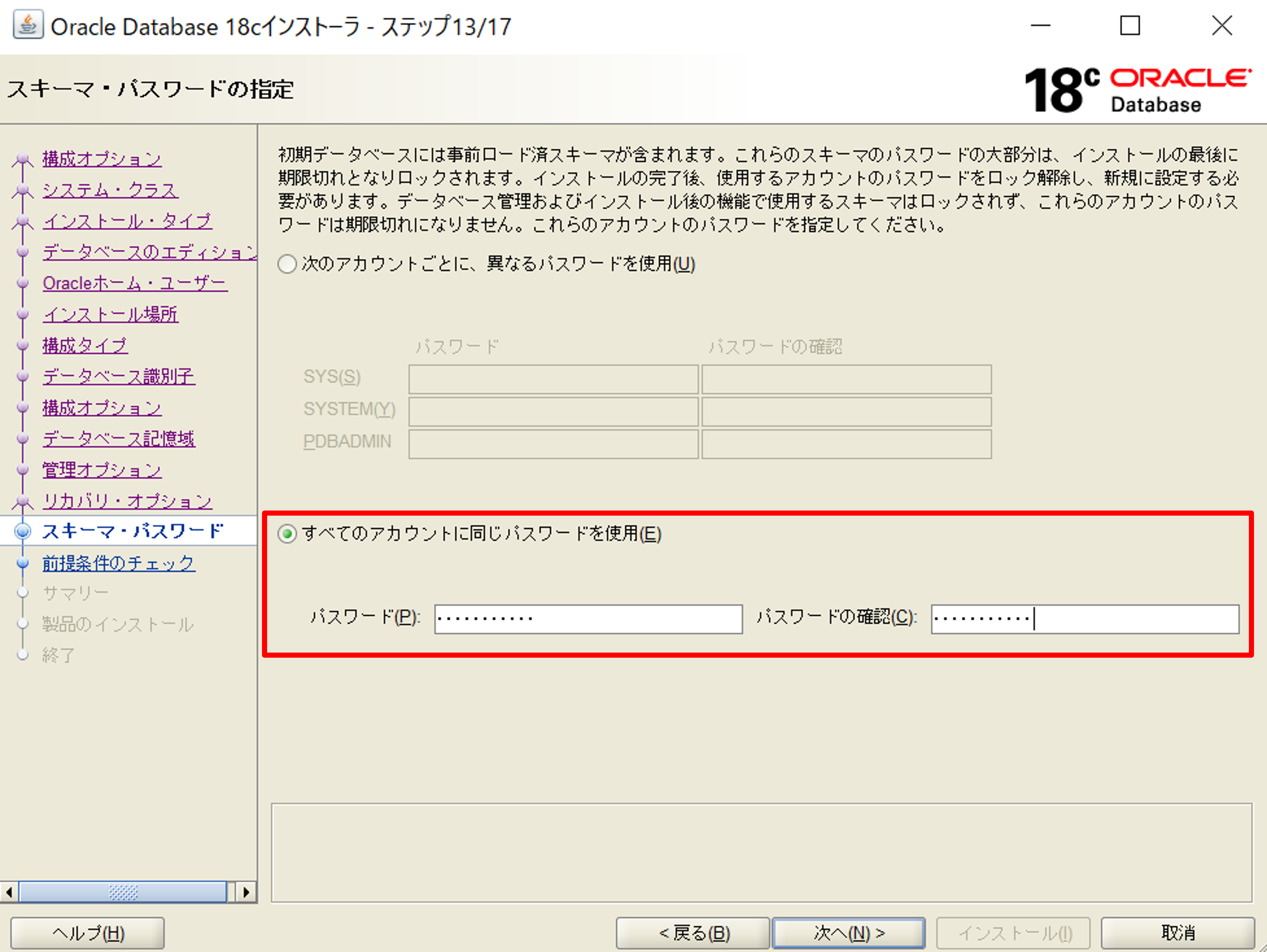The width and height of the screenshot is (1267, 952).
Task: Click the 次へ(N) button
Action: [849, 933]
